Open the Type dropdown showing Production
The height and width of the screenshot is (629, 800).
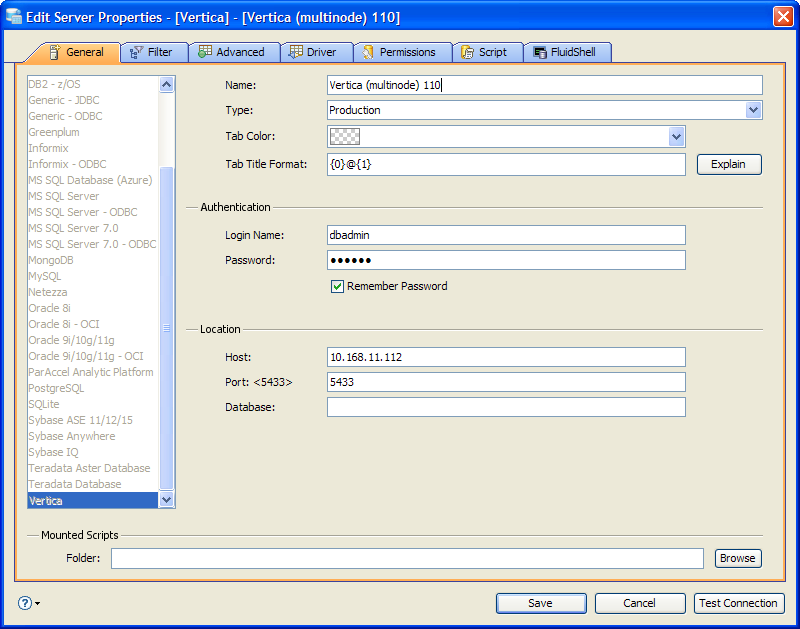point(544,110)
